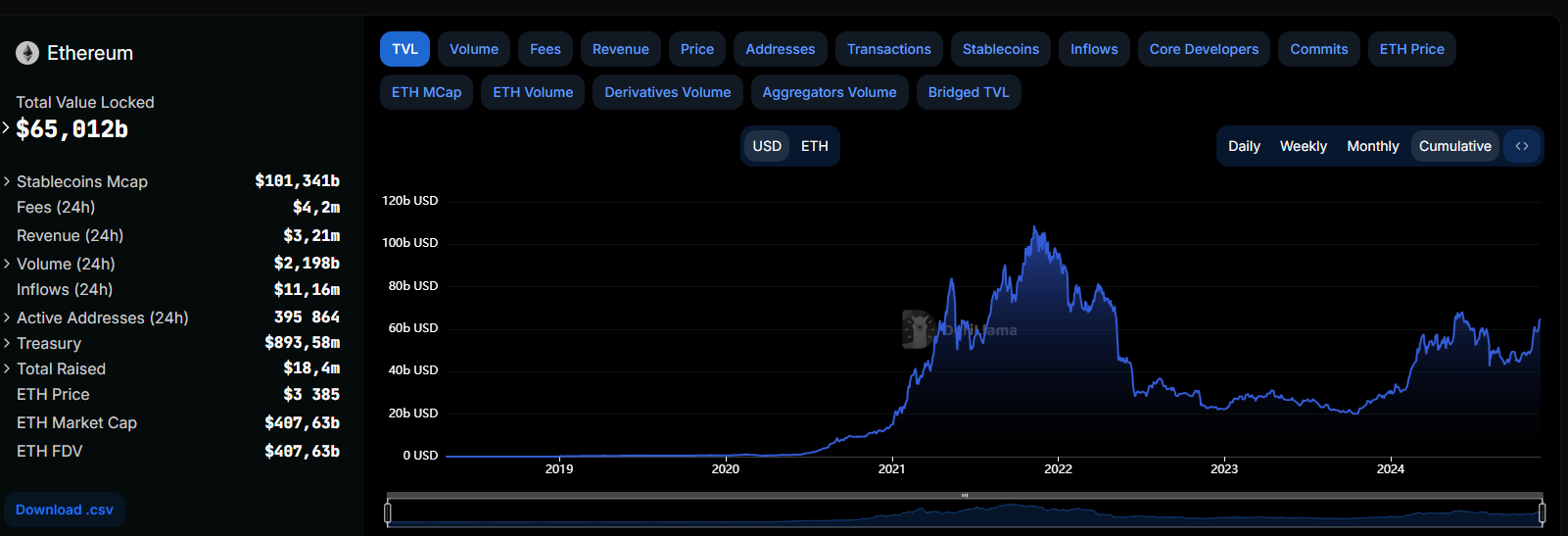Screen dimensions: 1568x536
Task: Select the Cumulative grouping
Action: pos(1455,146)
